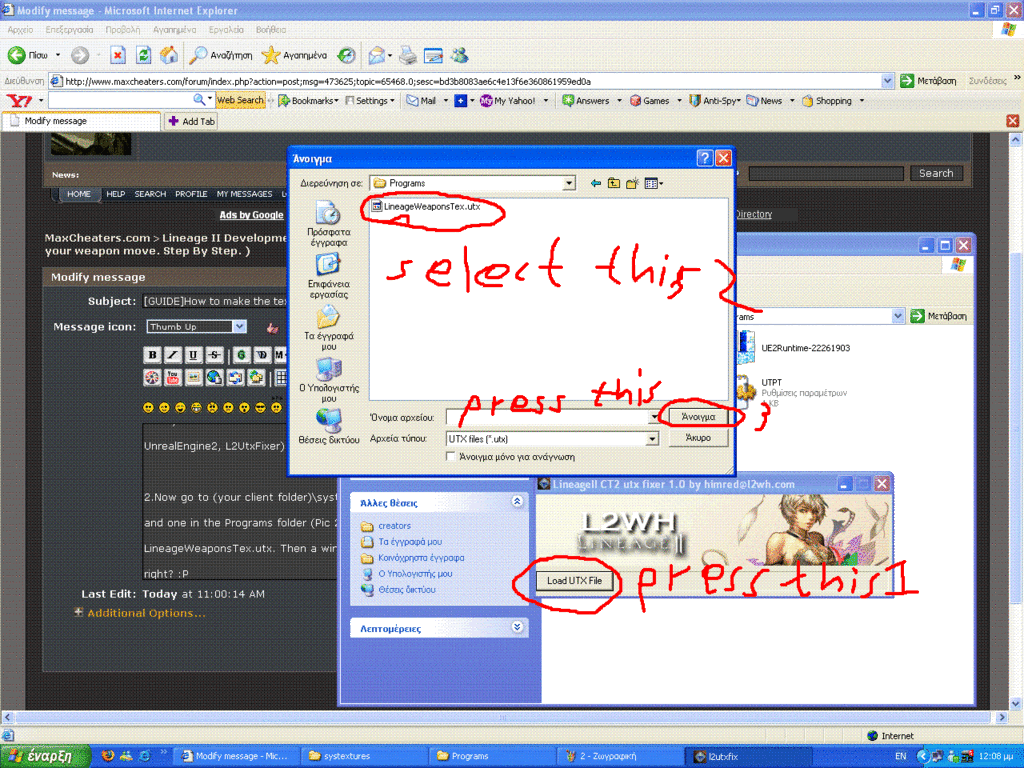Go back to previous folder in dialog

pyautogui.click(x=596, y=183)
